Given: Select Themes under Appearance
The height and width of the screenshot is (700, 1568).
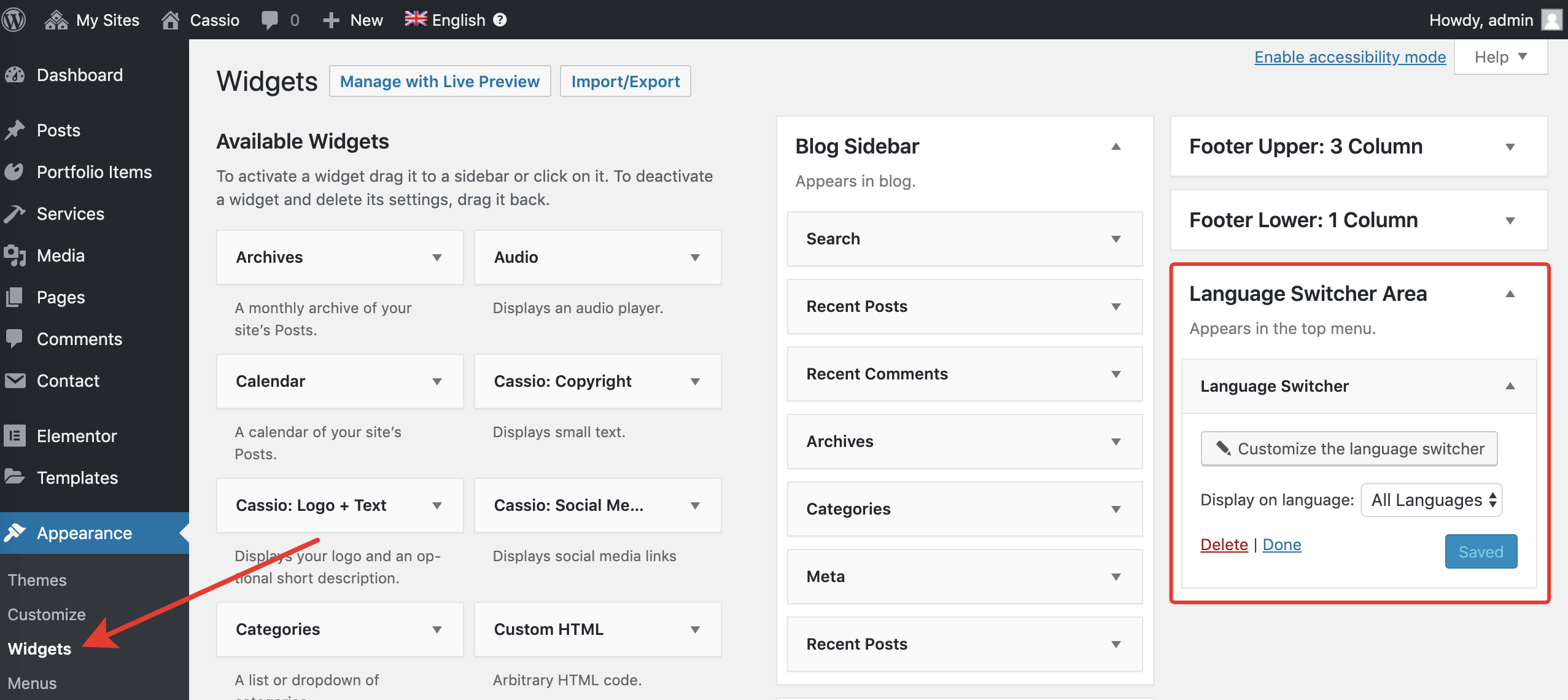Looking at the screenshot, I should point(37,579).
